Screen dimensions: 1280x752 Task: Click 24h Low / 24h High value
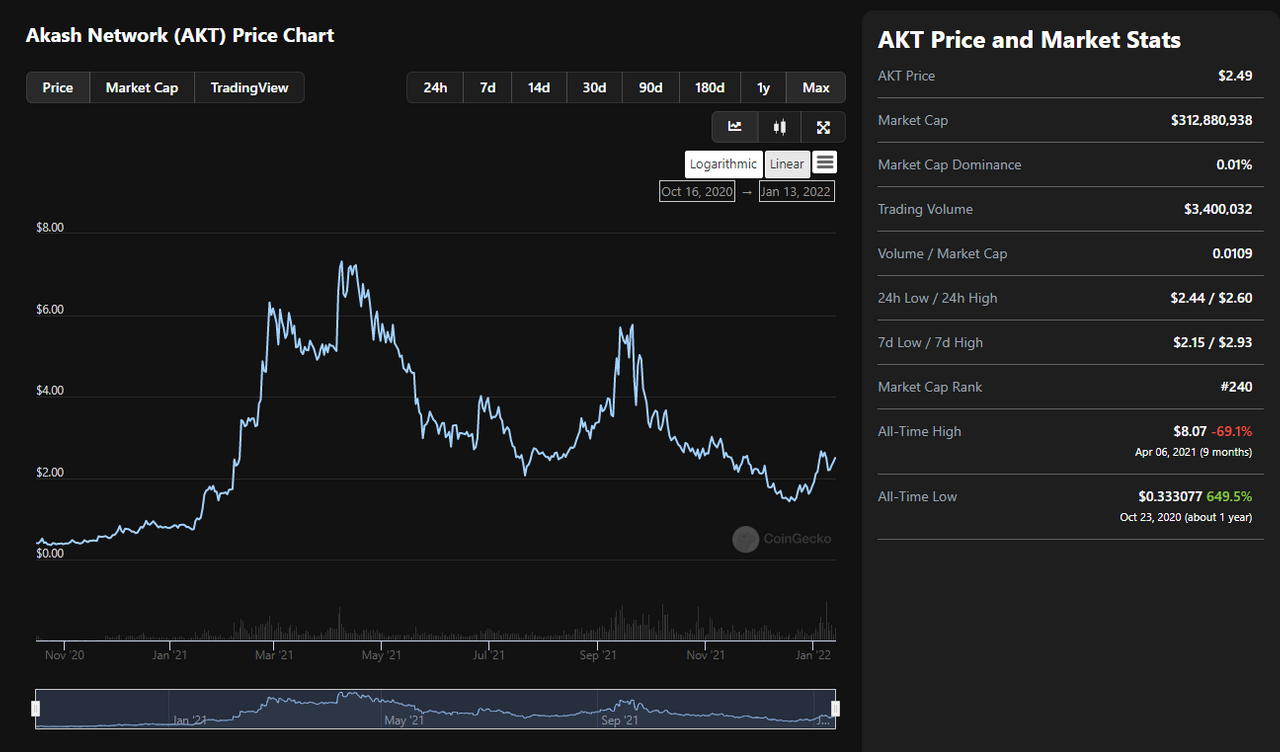1212,298
